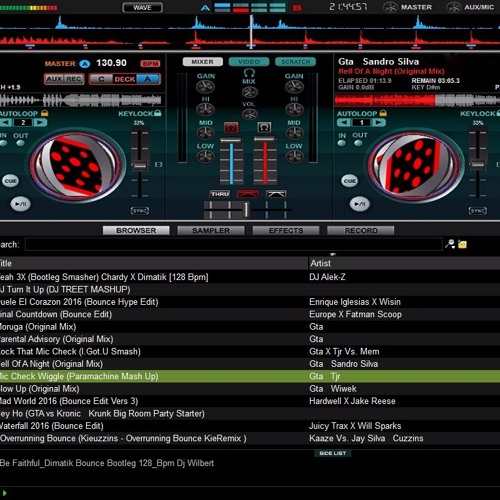
Task: Click in the search input field
Action: [x=234, y=244]
